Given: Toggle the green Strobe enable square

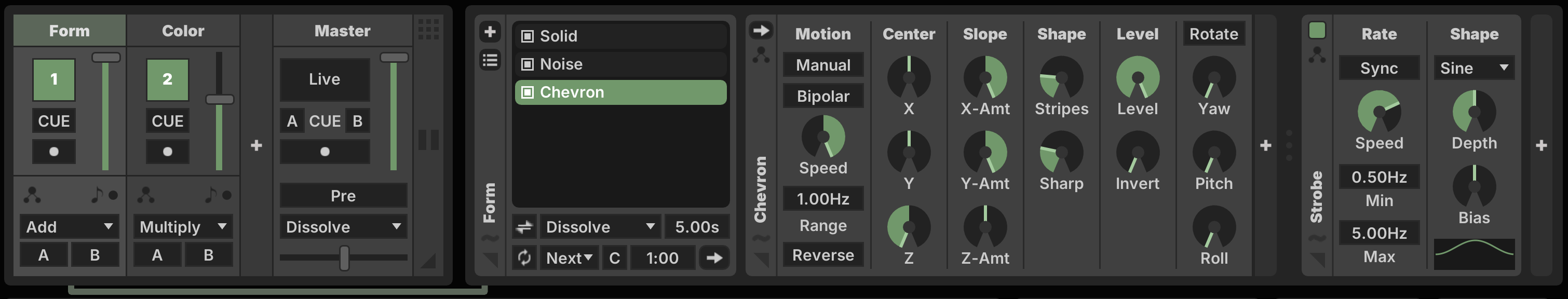Looking at the screenshot, I should click(1317, 31).
